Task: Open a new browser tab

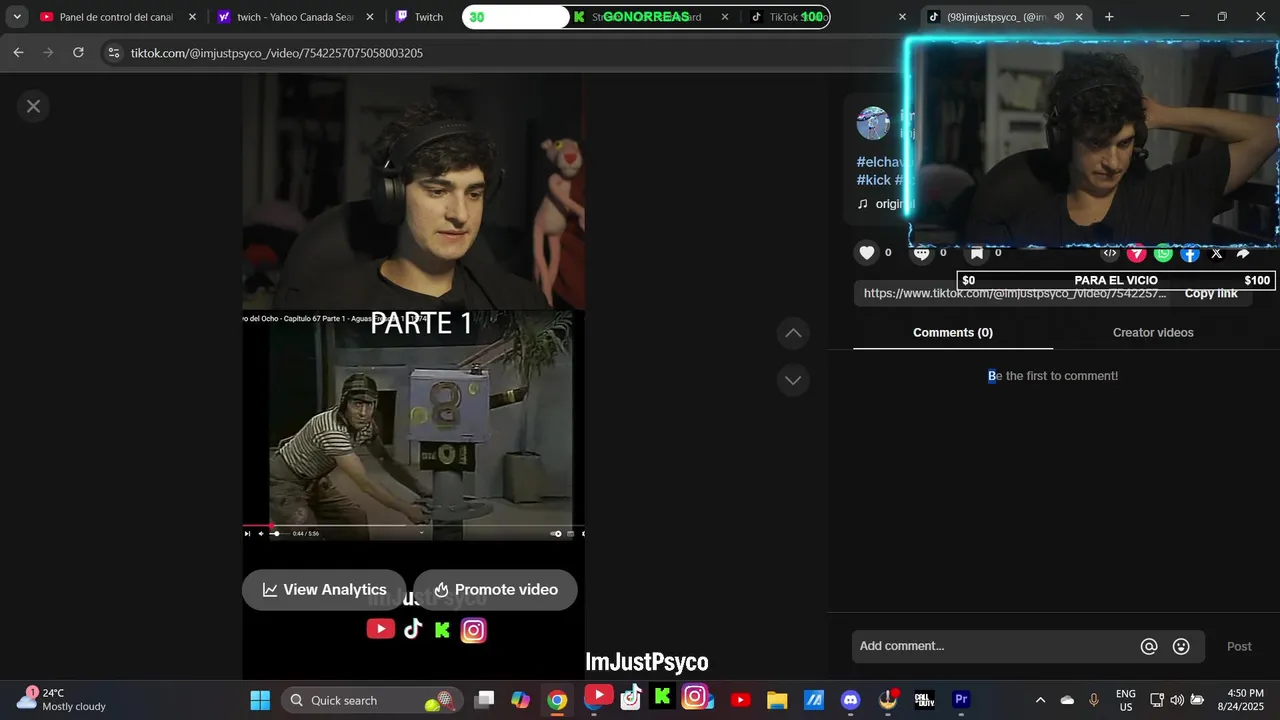Action: [x=1109, y=17]
